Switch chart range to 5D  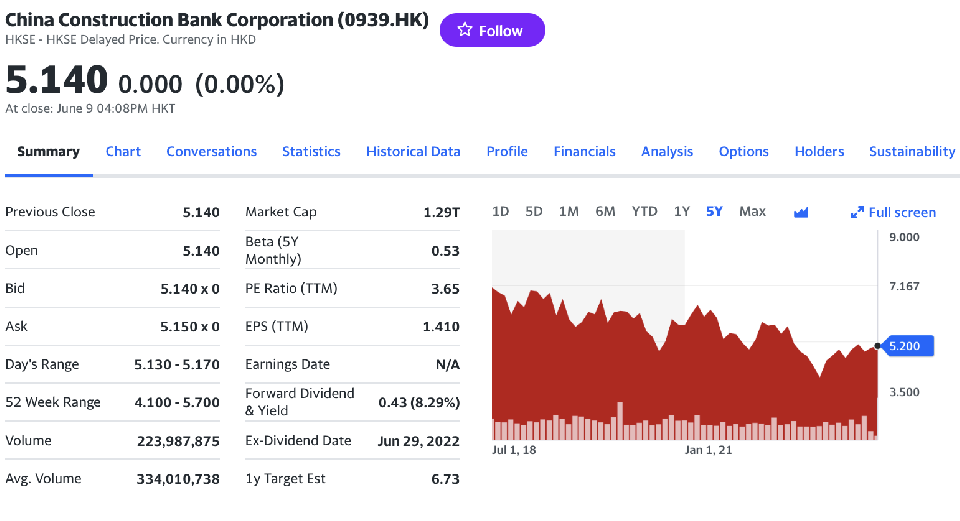point(534,211)
